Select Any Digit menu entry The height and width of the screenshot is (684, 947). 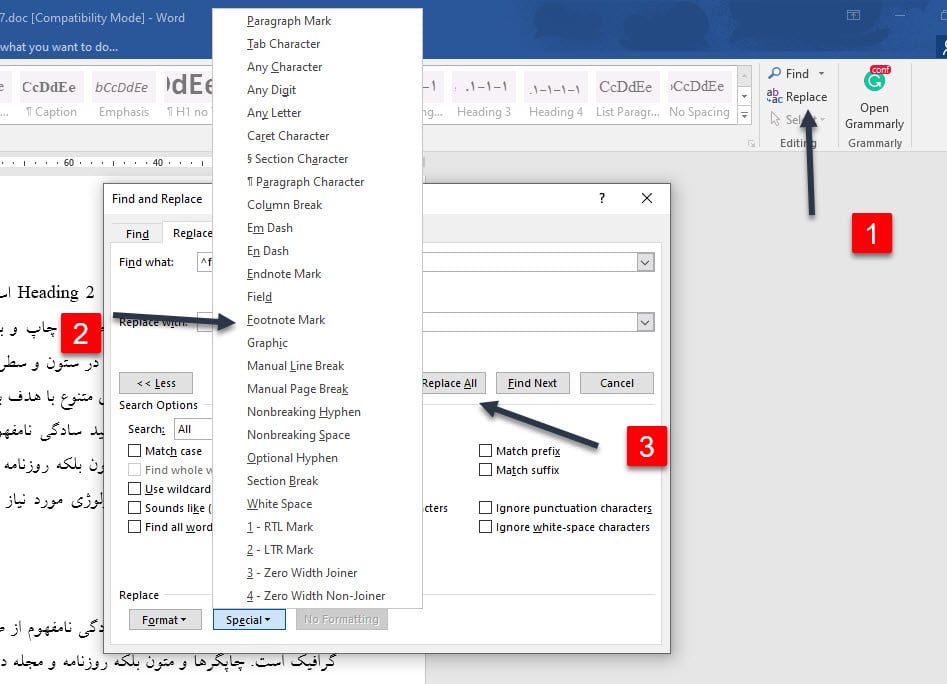coord(317,90)
